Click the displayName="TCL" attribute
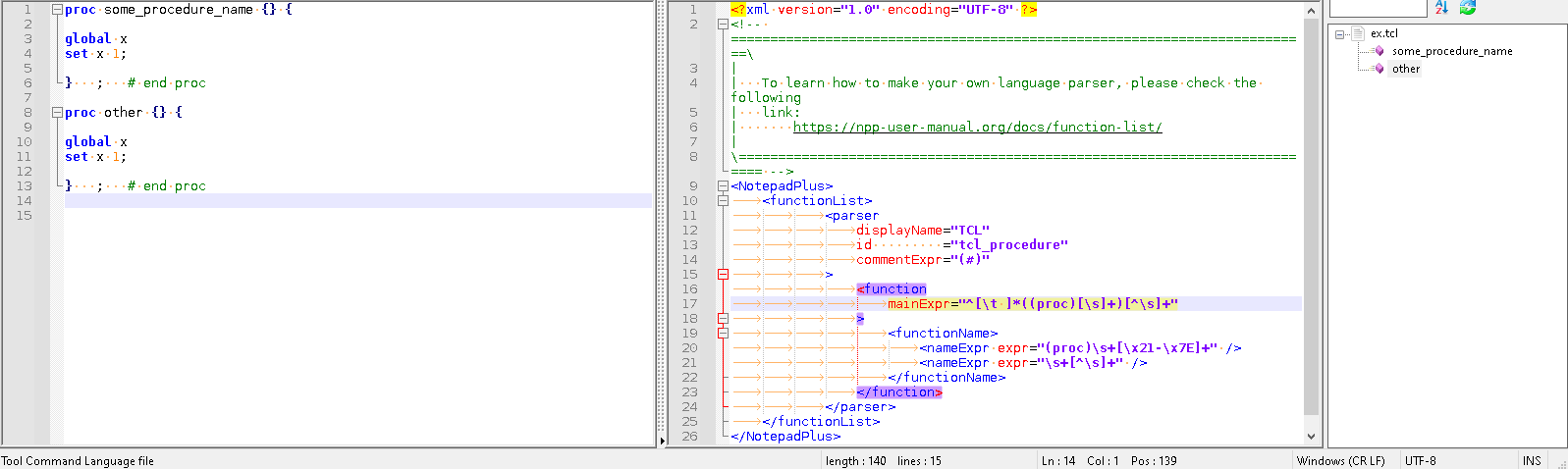1568x469 pixels. [x=923, y=231]
